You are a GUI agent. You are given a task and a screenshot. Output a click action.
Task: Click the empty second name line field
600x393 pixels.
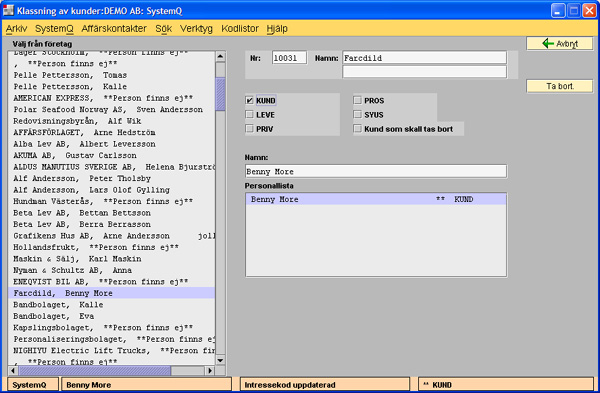424,72
